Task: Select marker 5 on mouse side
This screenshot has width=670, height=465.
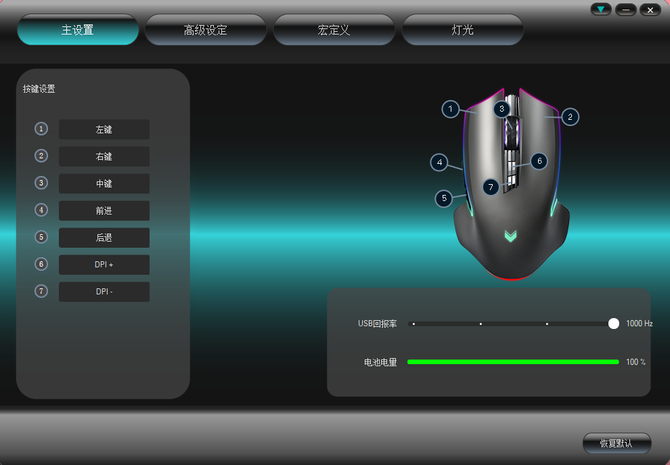Action: tap(444, 198)
